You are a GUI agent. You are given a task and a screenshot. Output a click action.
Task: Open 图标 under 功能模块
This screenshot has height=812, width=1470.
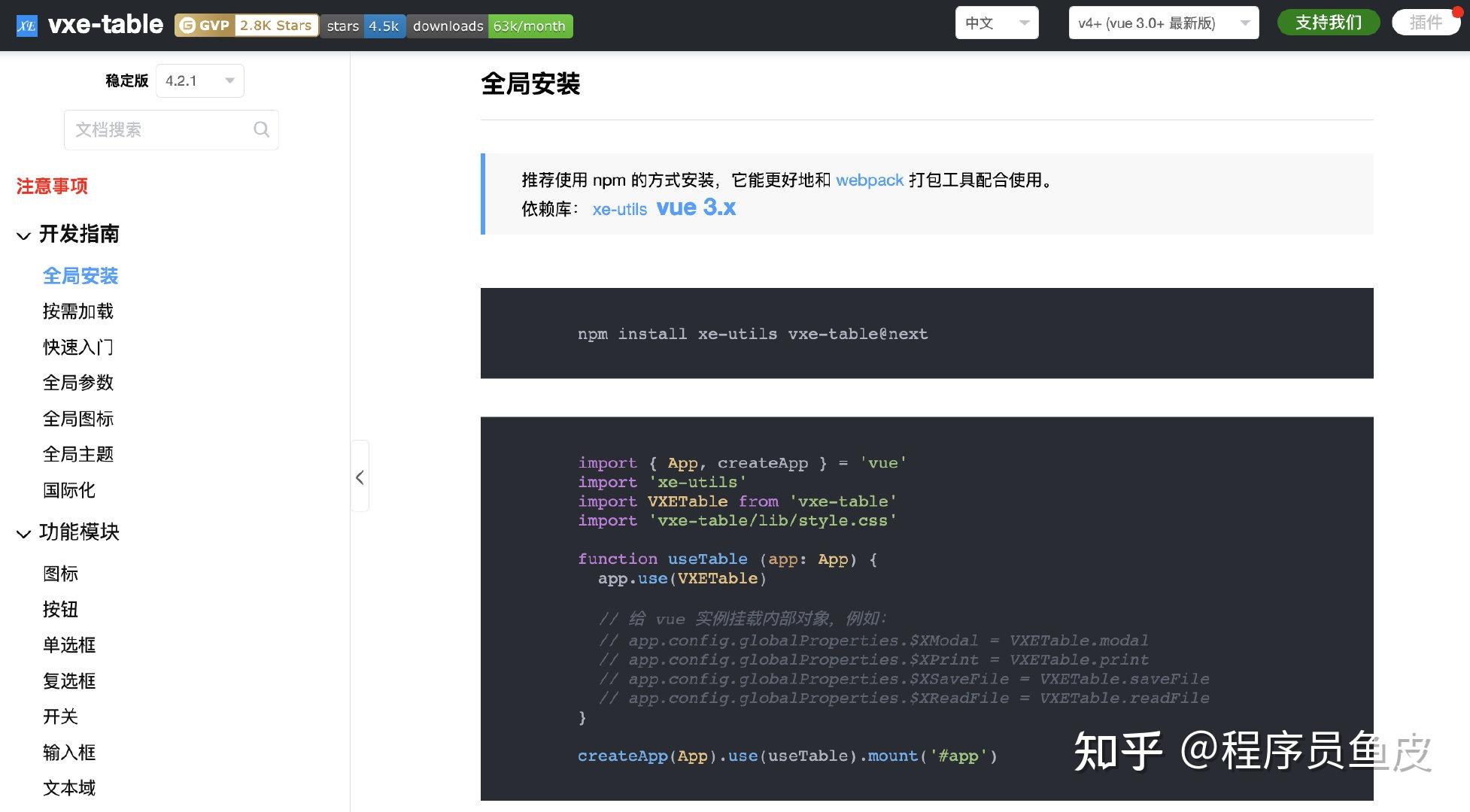[x=60, y=574]
